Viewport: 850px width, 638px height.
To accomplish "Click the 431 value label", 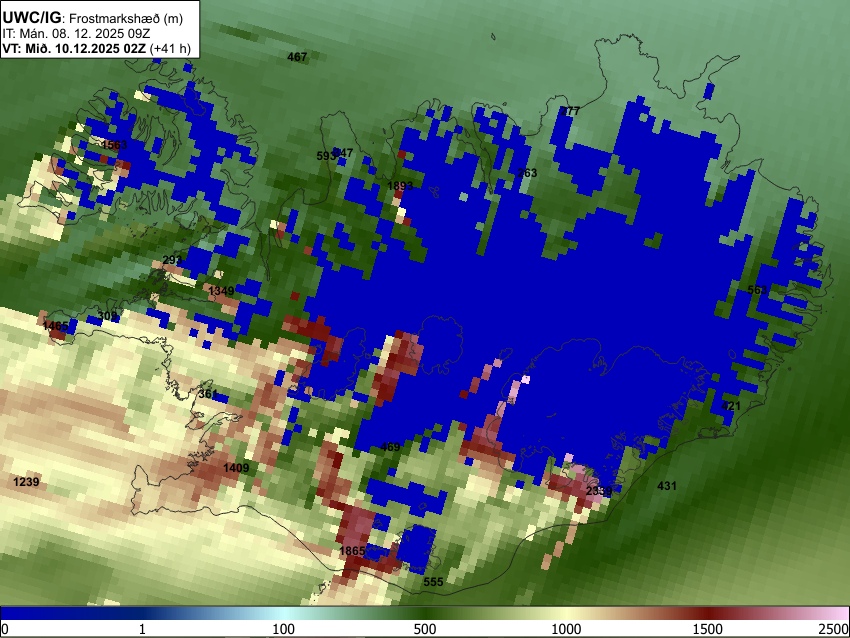I will (x=667, y=486).
